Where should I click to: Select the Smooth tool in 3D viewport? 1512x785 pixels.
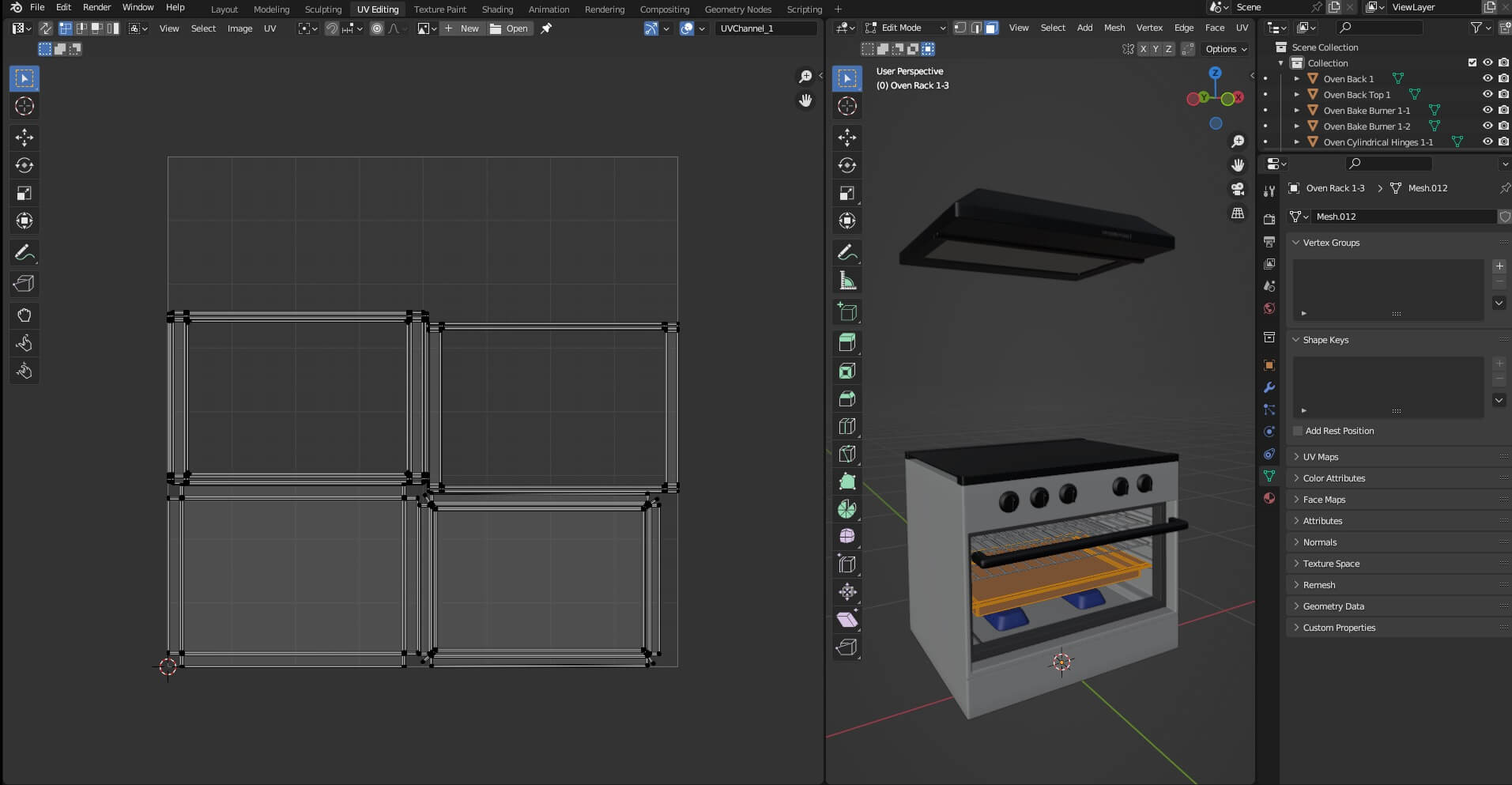847,536
